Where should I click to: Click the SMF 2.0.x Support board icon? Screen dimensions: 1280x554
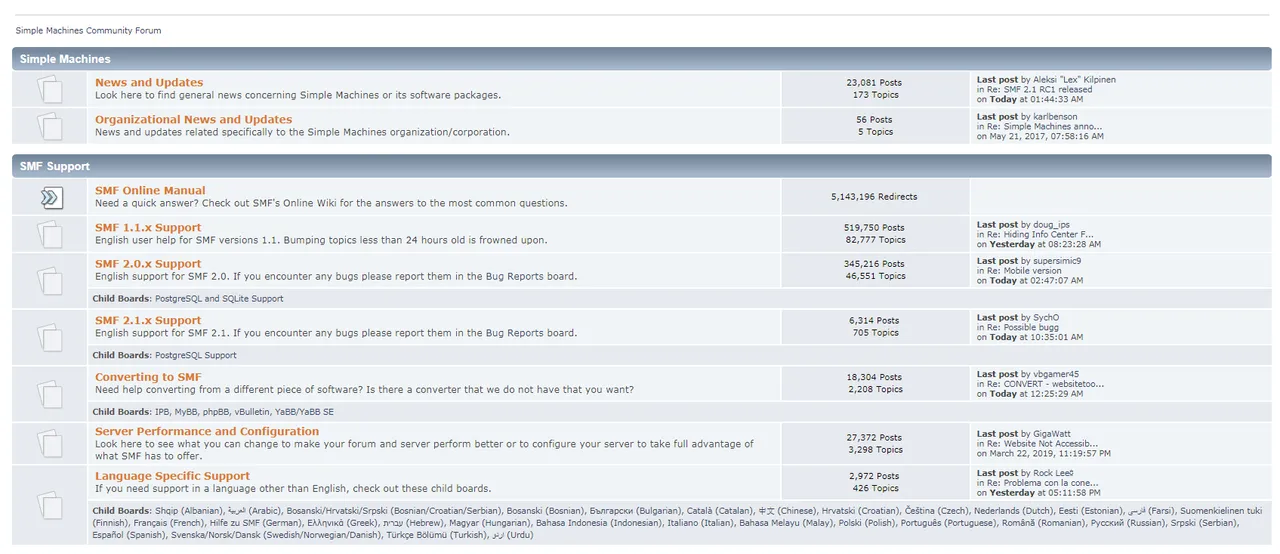(x=50, y=280)
